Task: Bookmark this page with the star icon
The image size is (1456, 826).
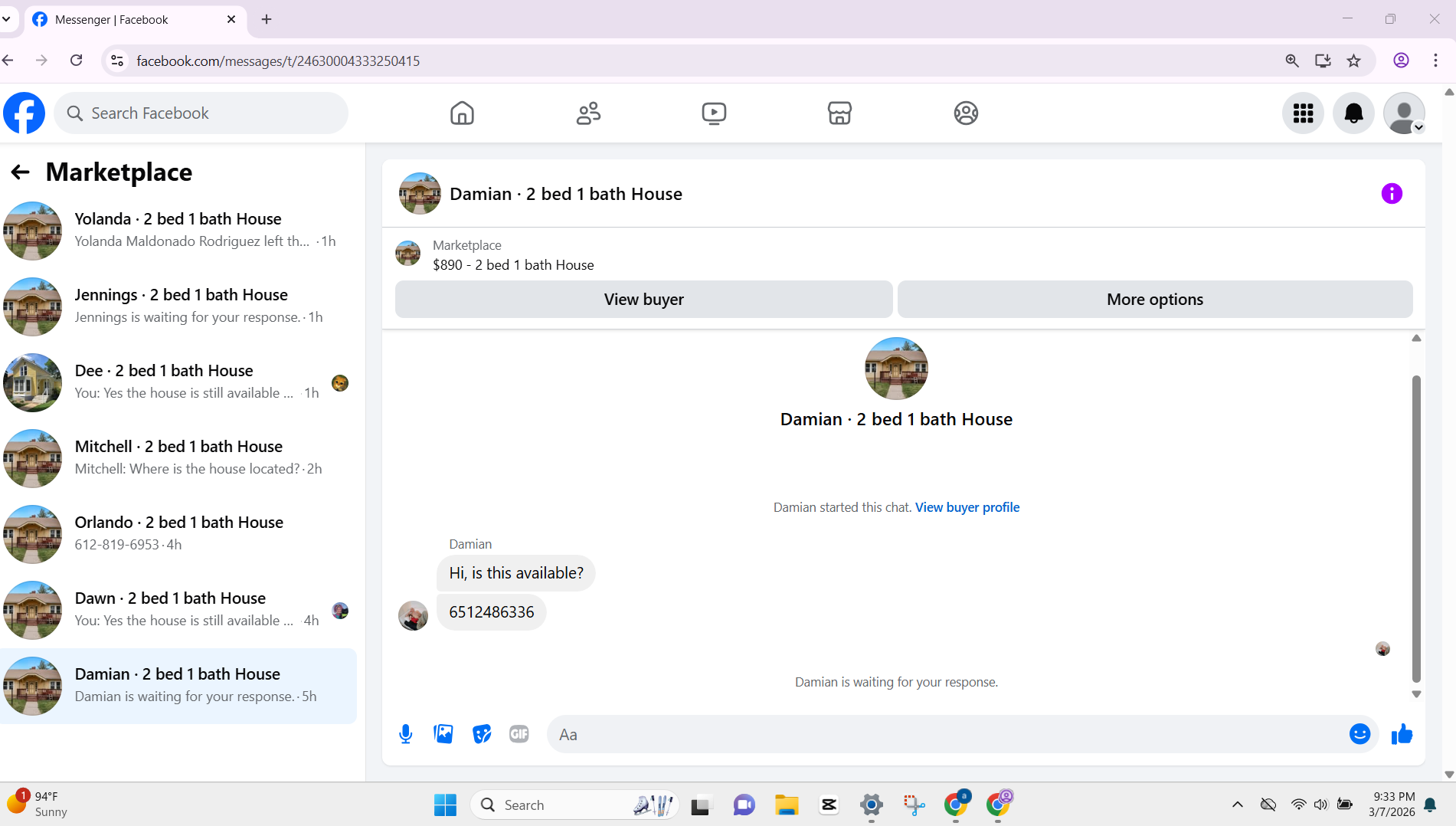Action: 1354,61
